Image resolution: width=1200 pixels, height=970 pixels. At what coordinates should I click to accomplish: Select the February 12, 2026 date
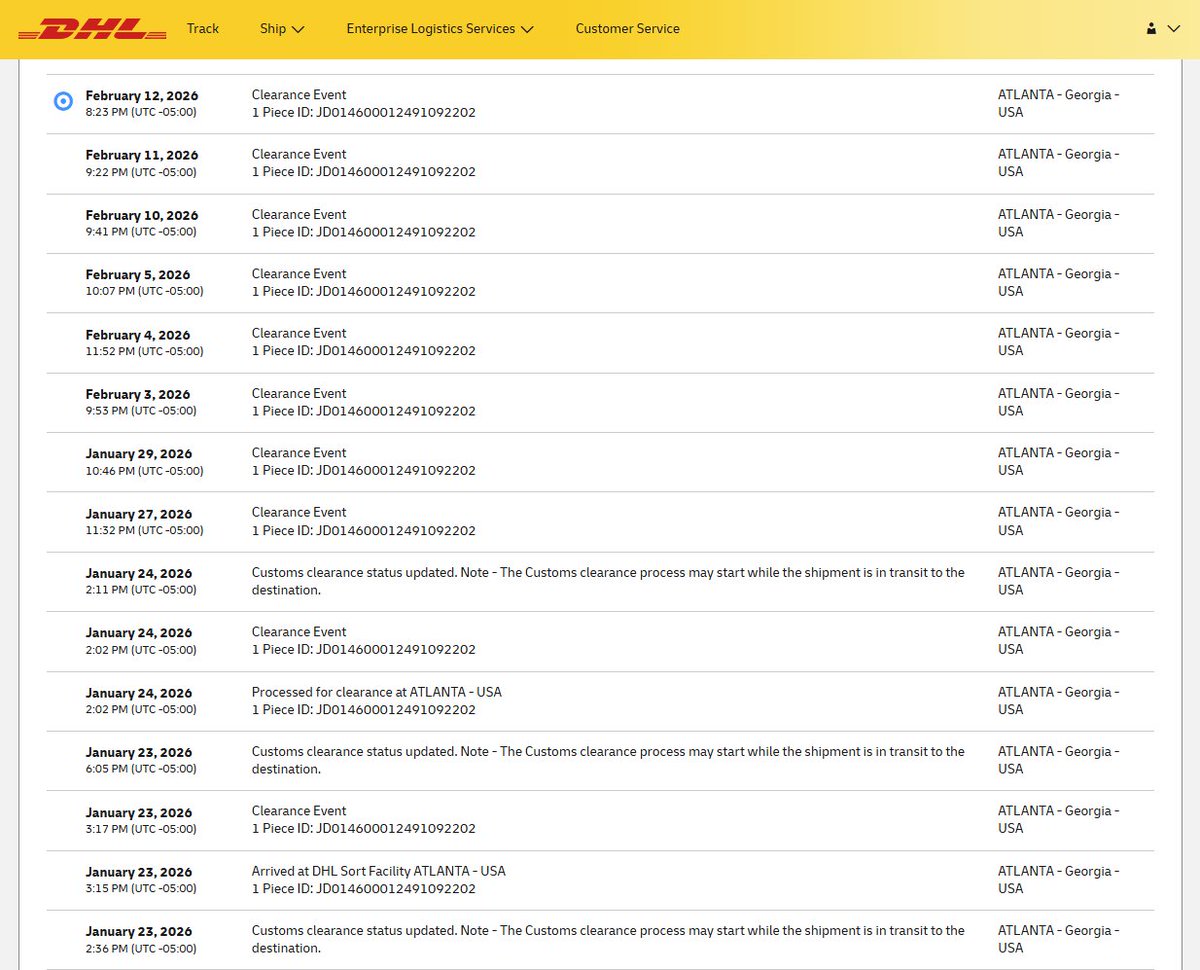click(x=142, y=96)
